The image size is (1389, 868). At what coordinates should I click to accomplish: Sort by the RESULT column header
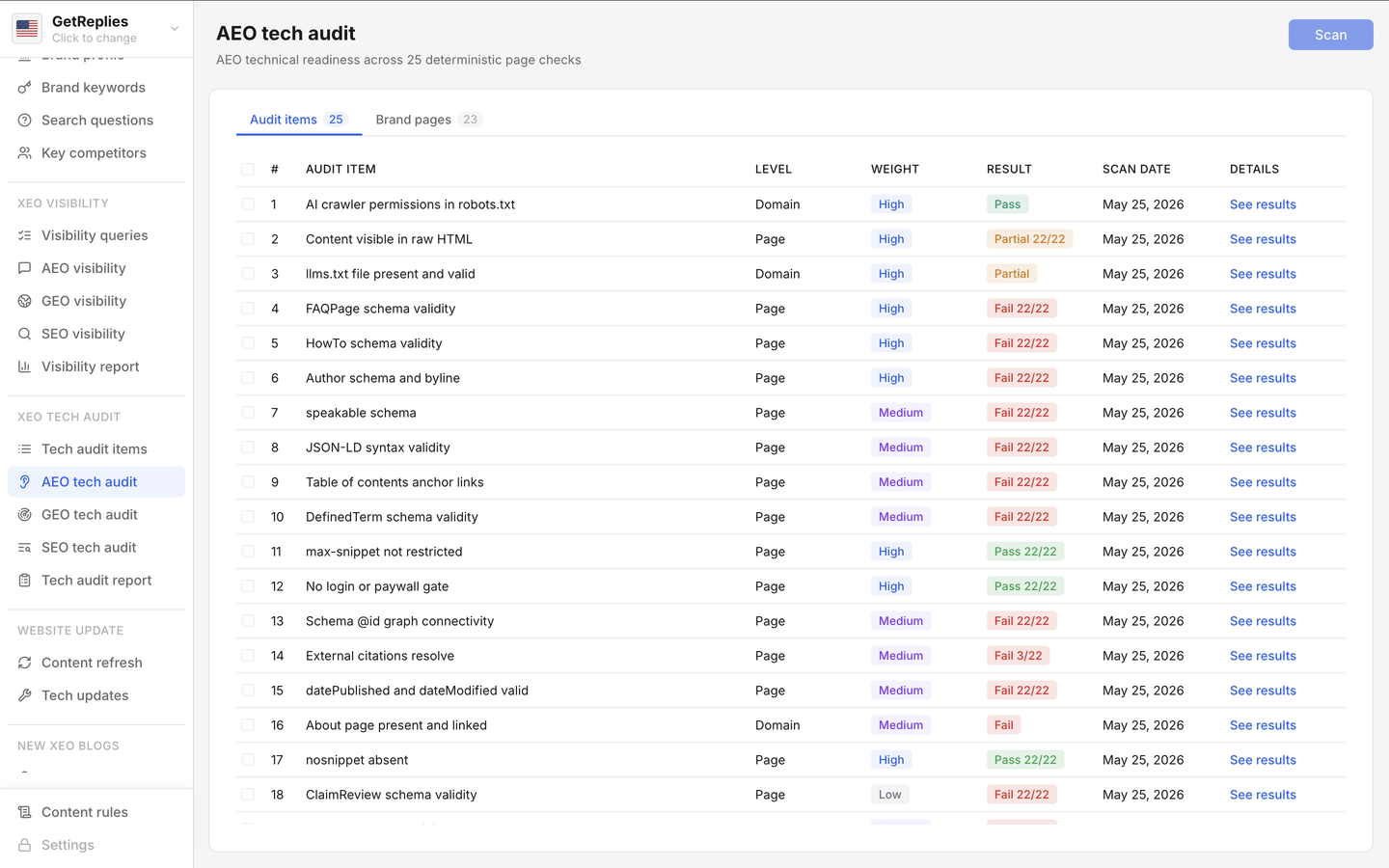[1009, 169]
